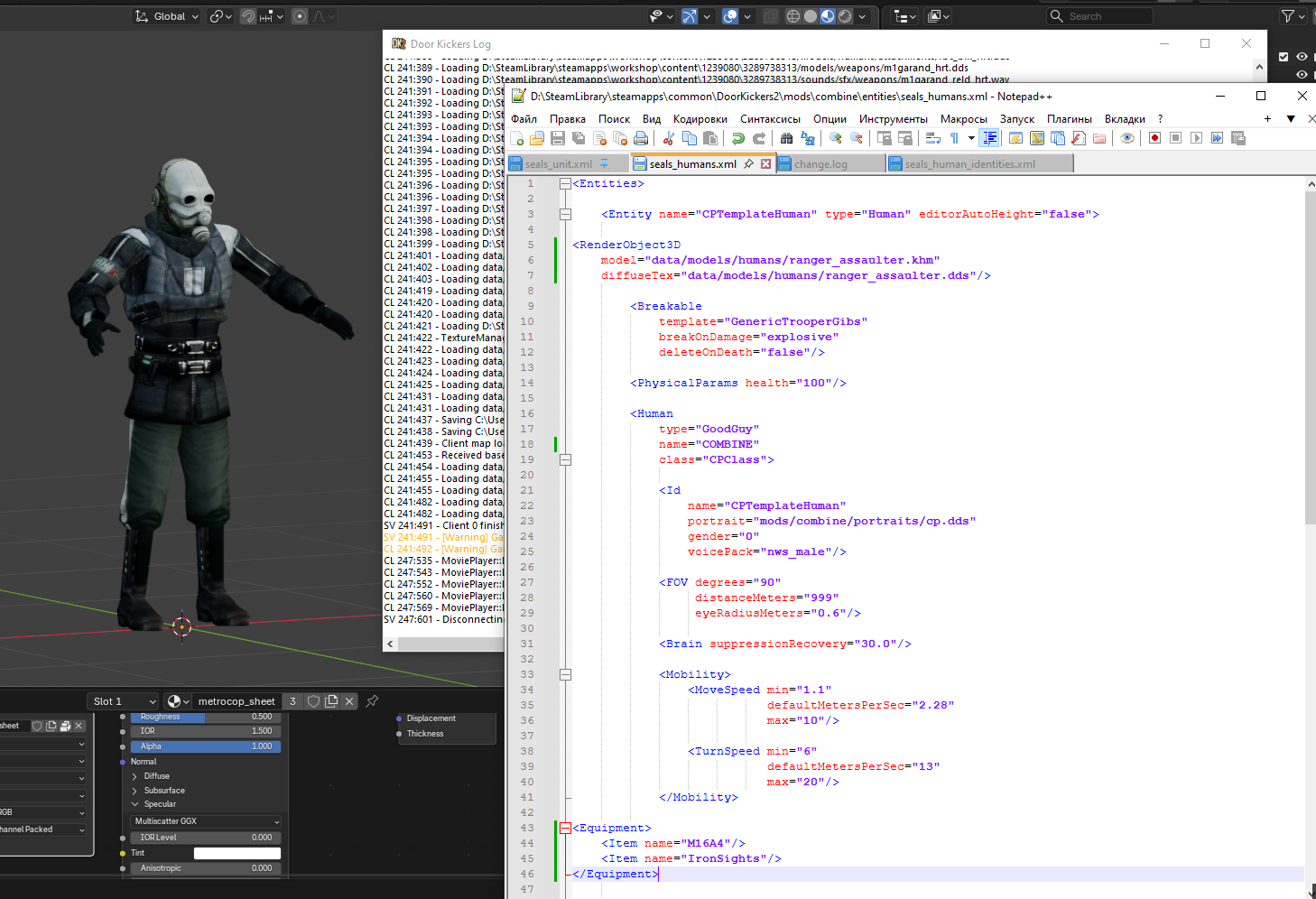Click the Function List icon in Notepad++

(1079, 138)
